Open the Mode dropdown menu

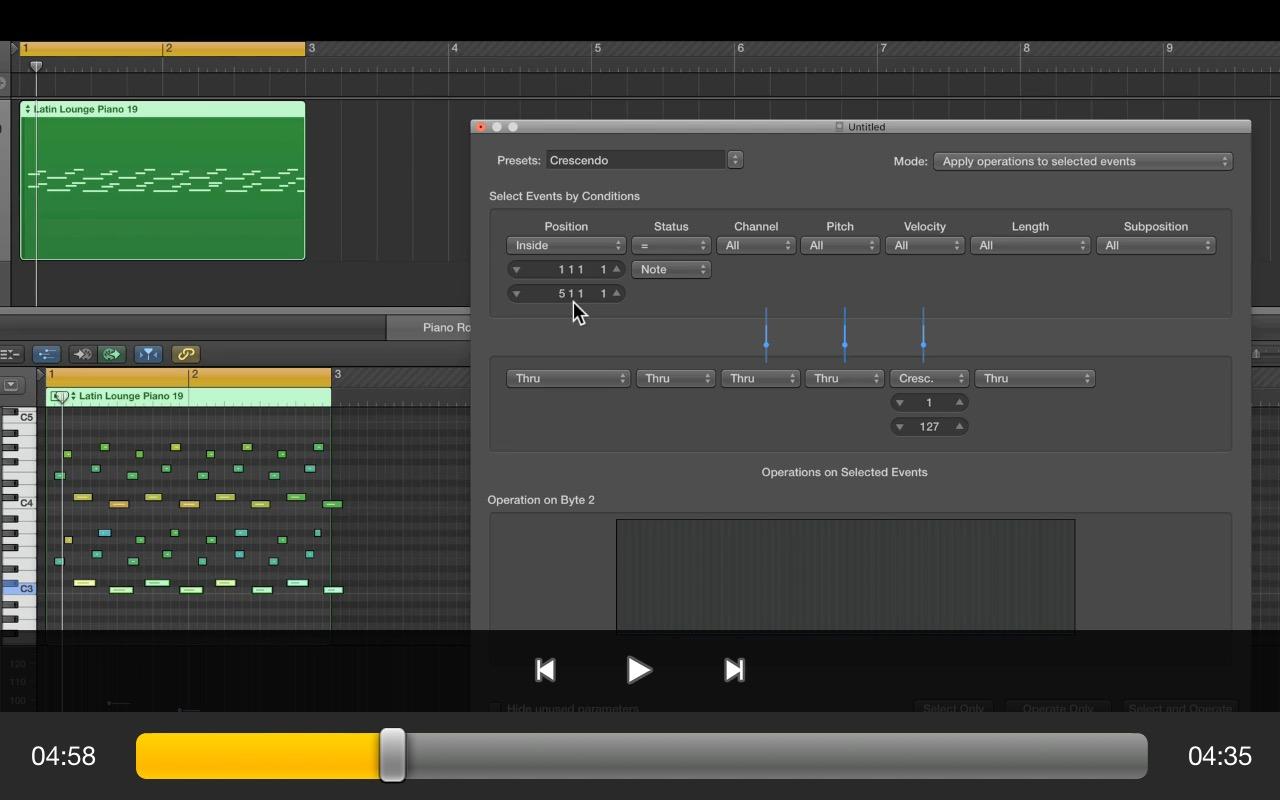click(1082, 161)
